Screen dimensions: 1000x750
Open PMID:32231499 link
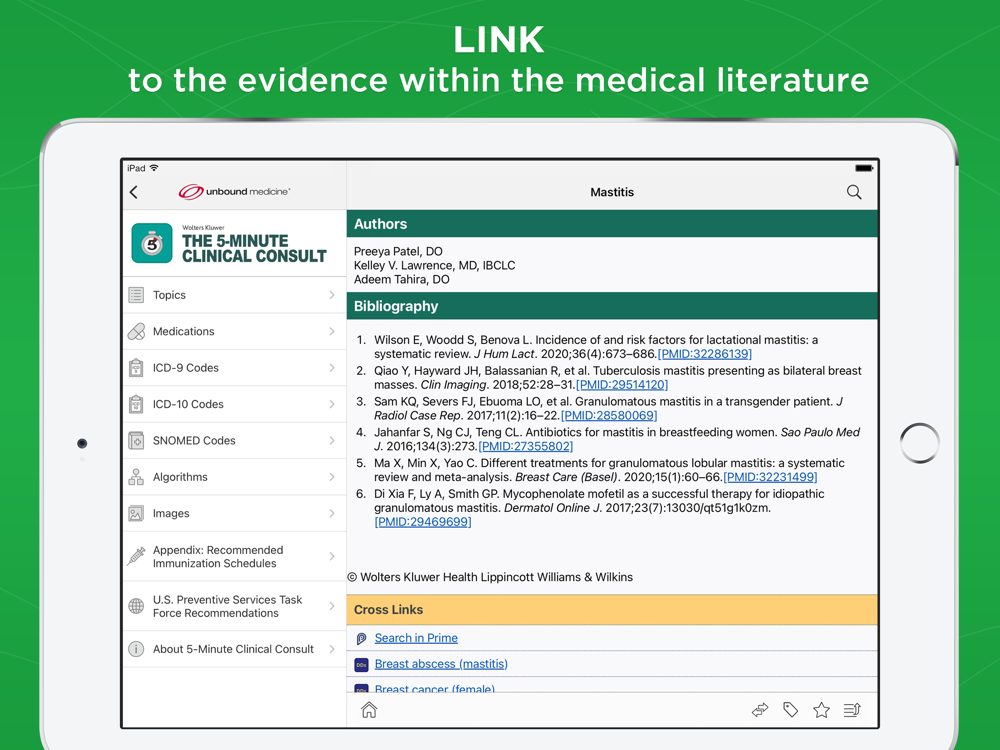(x=770, y=477)
